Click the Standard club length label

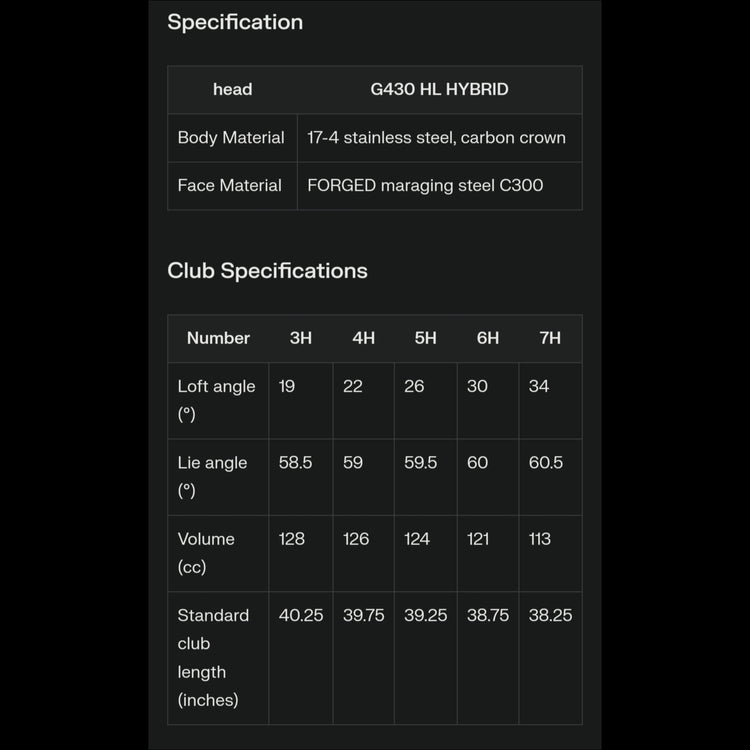pyautogui.click(x=213, y=657)
